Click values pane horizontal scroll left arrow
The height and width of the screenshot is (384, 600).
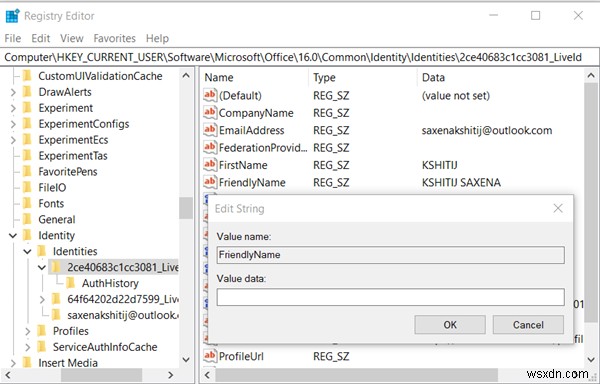tap(207, 375)
